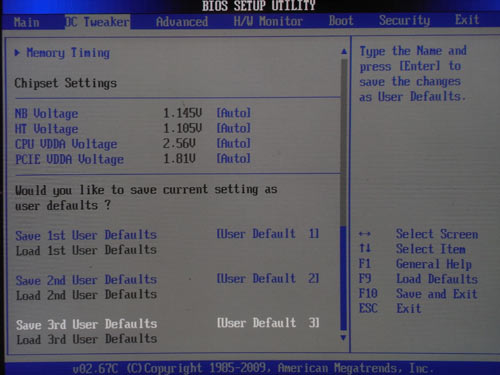The height and width of the screenshot is (375, 500).
Task: Select the PCIE VDDA Voltage setting
Action: (x=69, y=159)
